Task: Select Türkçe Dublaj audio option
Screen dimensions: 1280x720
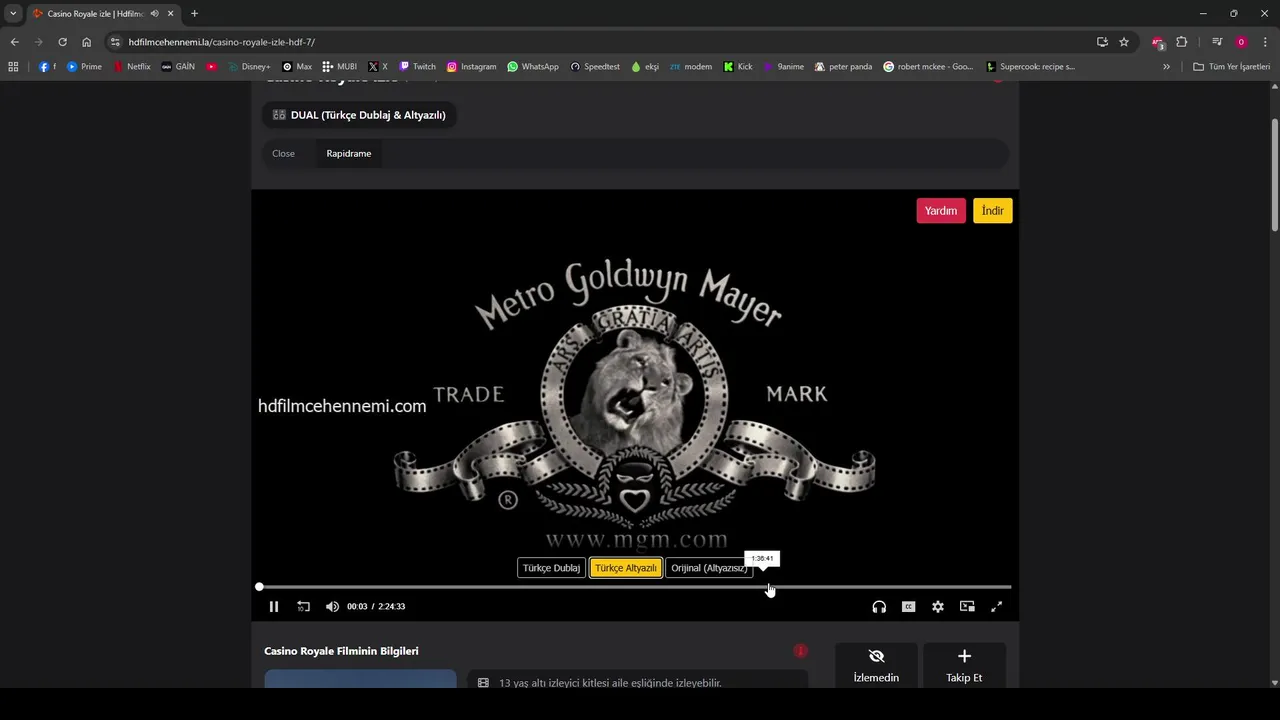Action: (551, 568)
